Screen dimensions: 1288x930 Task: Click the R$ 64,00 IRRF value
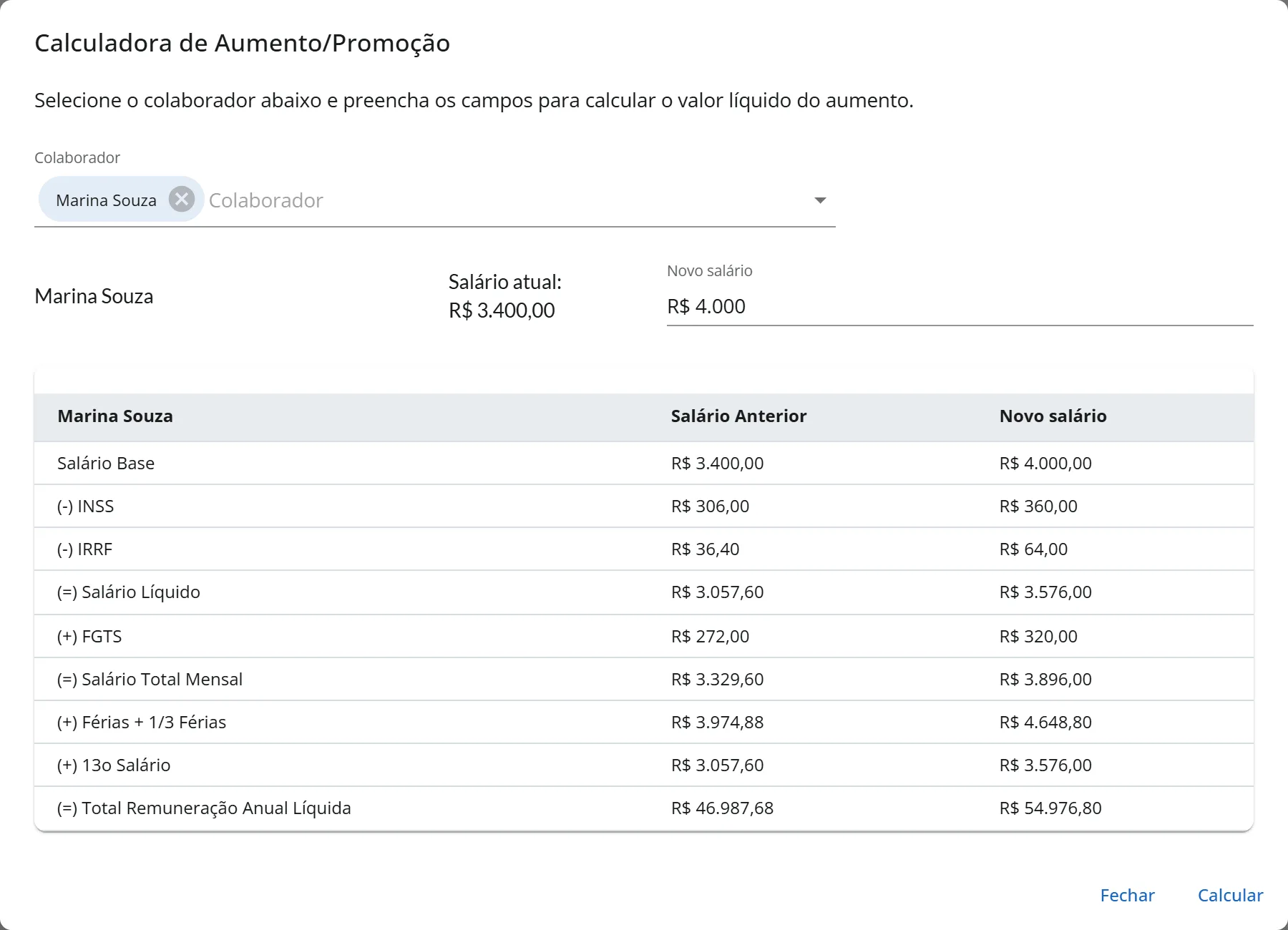tap(1033, 549)
